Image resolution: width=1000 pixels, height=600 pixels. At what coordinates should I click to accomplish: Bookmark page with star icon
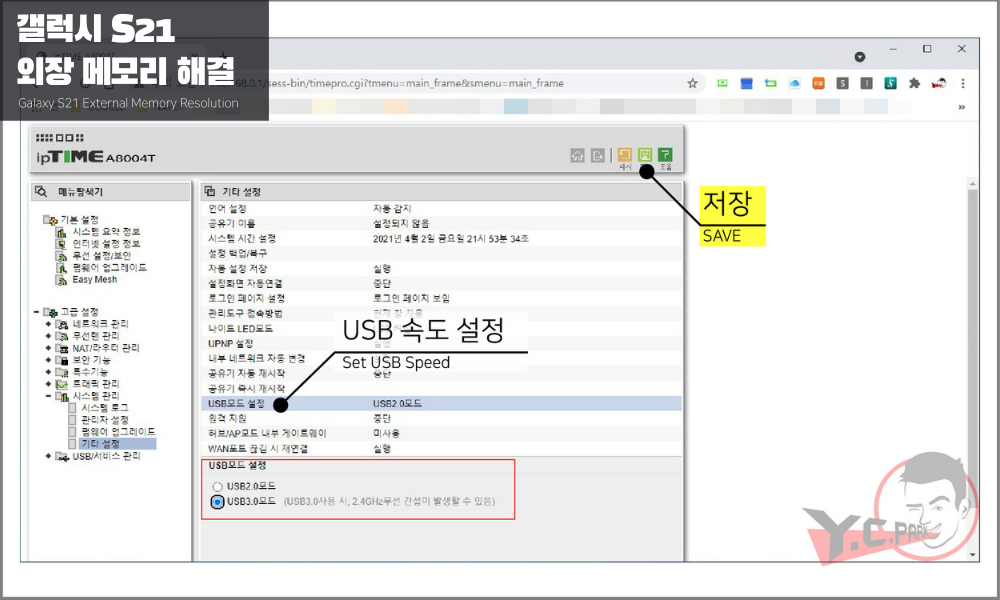692,83
